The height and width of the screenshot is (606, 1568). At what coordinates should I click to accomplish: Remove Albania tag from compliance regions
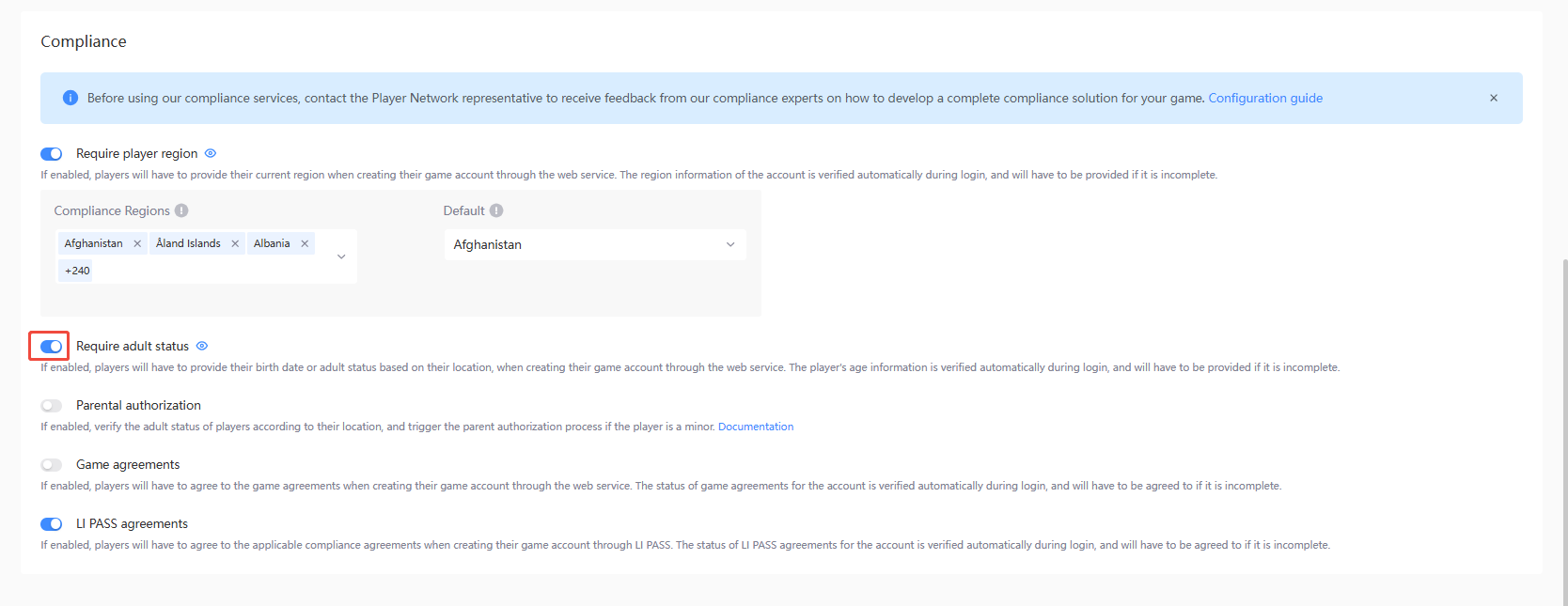(305, 243)
